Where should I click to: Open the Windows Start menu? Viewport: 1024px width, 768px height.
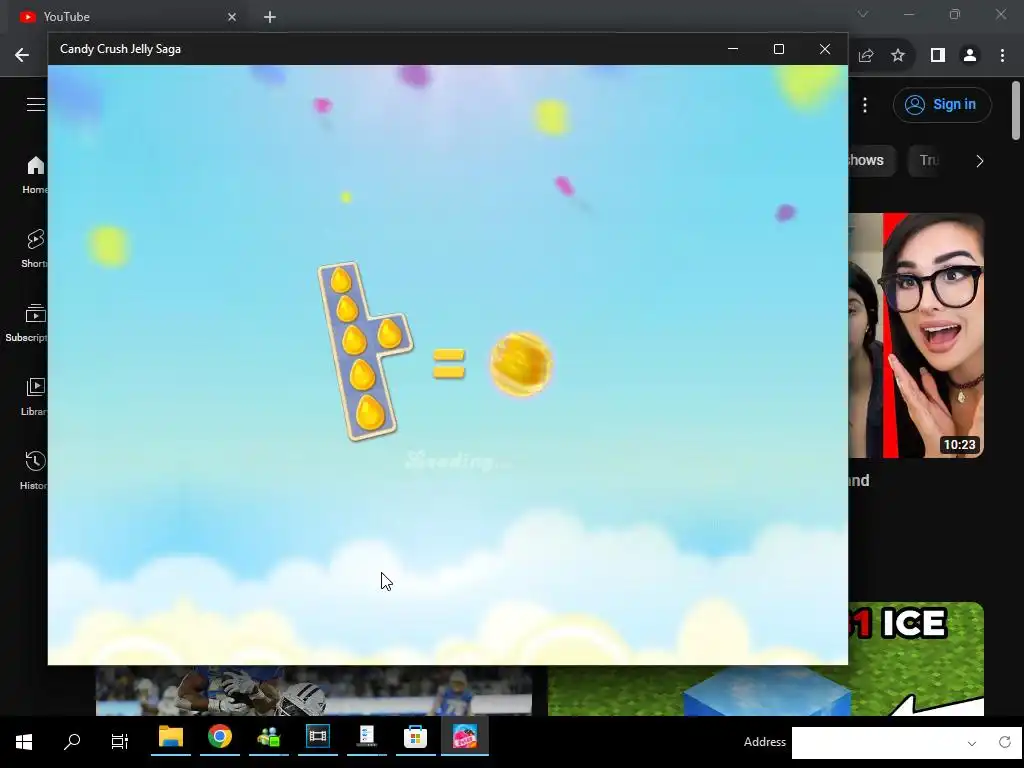click(24, 742)
